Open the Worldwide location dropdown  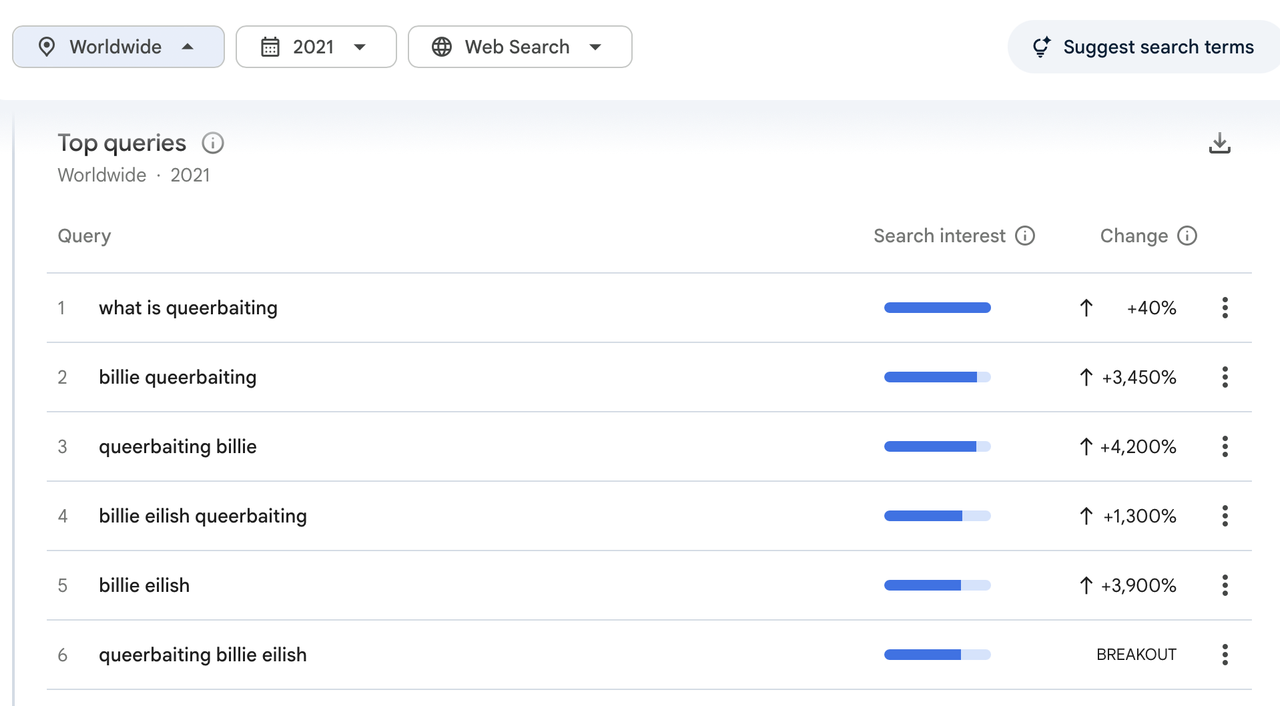click(x=118, y=47)
